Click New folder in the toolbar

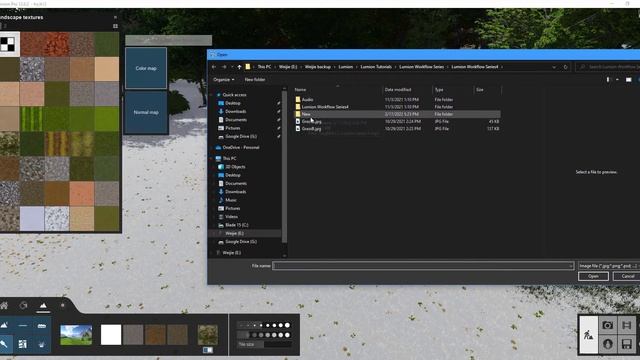(x=255, y=80)
